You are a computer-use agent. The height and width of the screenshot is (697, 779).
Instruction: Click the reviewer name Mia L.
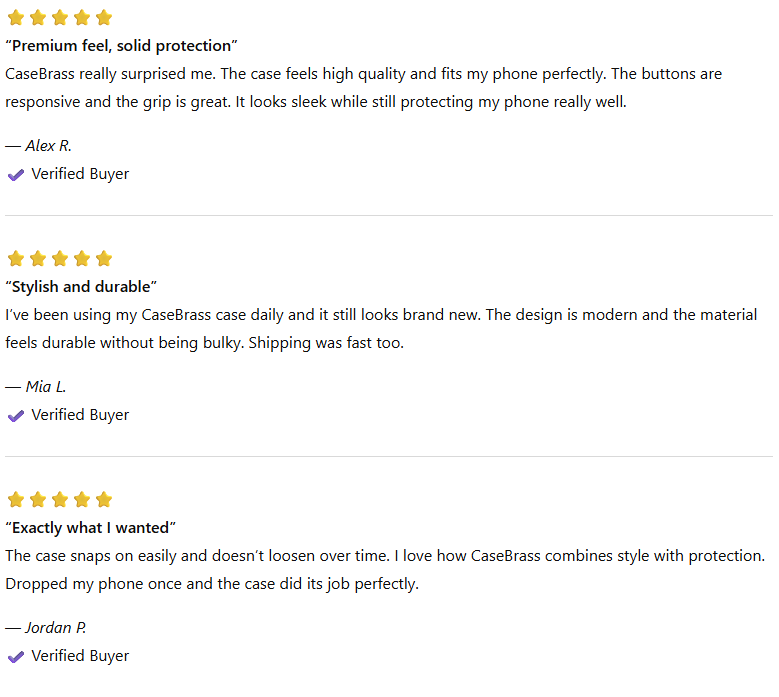pos(46,387)
